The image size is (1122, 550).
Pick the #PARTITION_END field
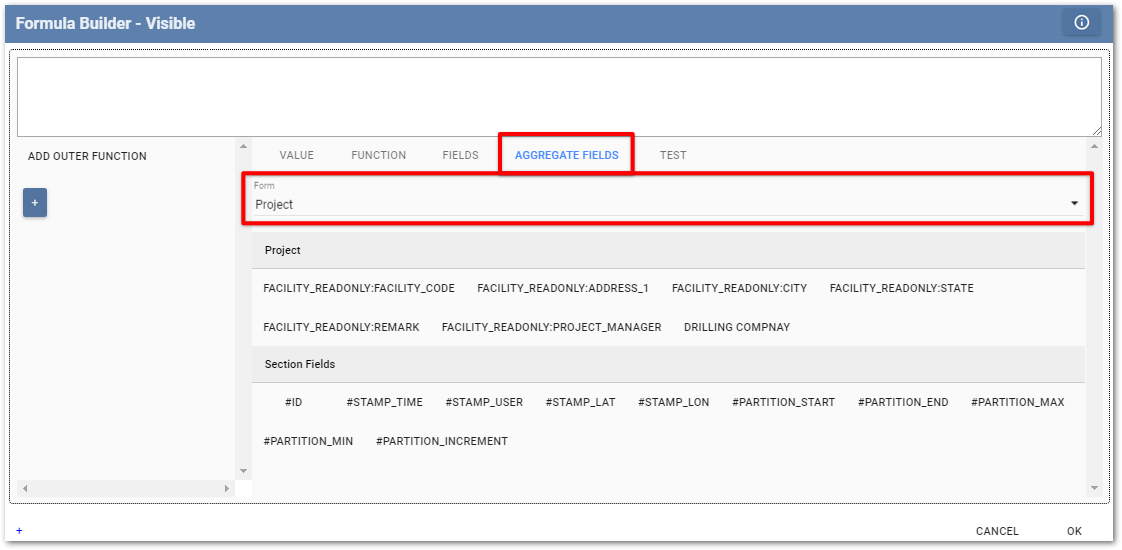903,402
